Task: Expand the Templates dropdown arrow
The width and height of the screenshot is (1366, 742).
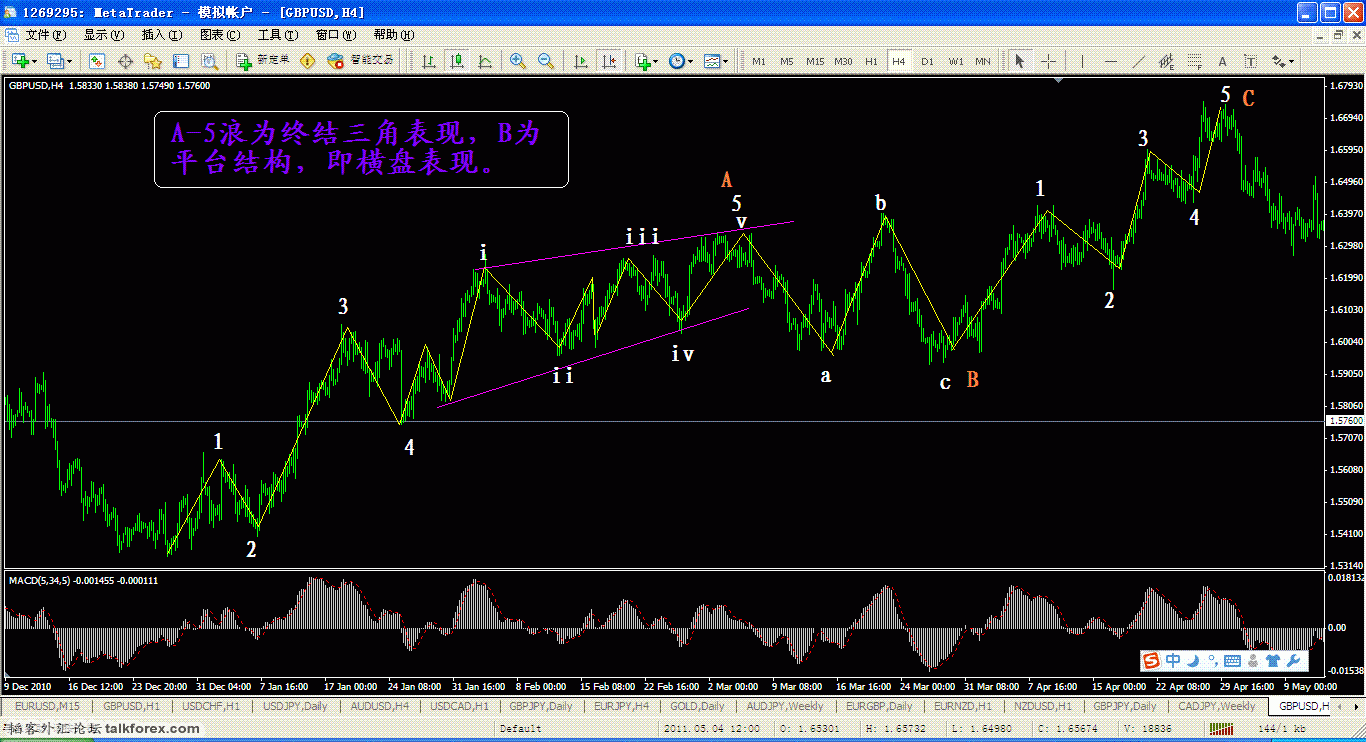Action: coord(727,61)
